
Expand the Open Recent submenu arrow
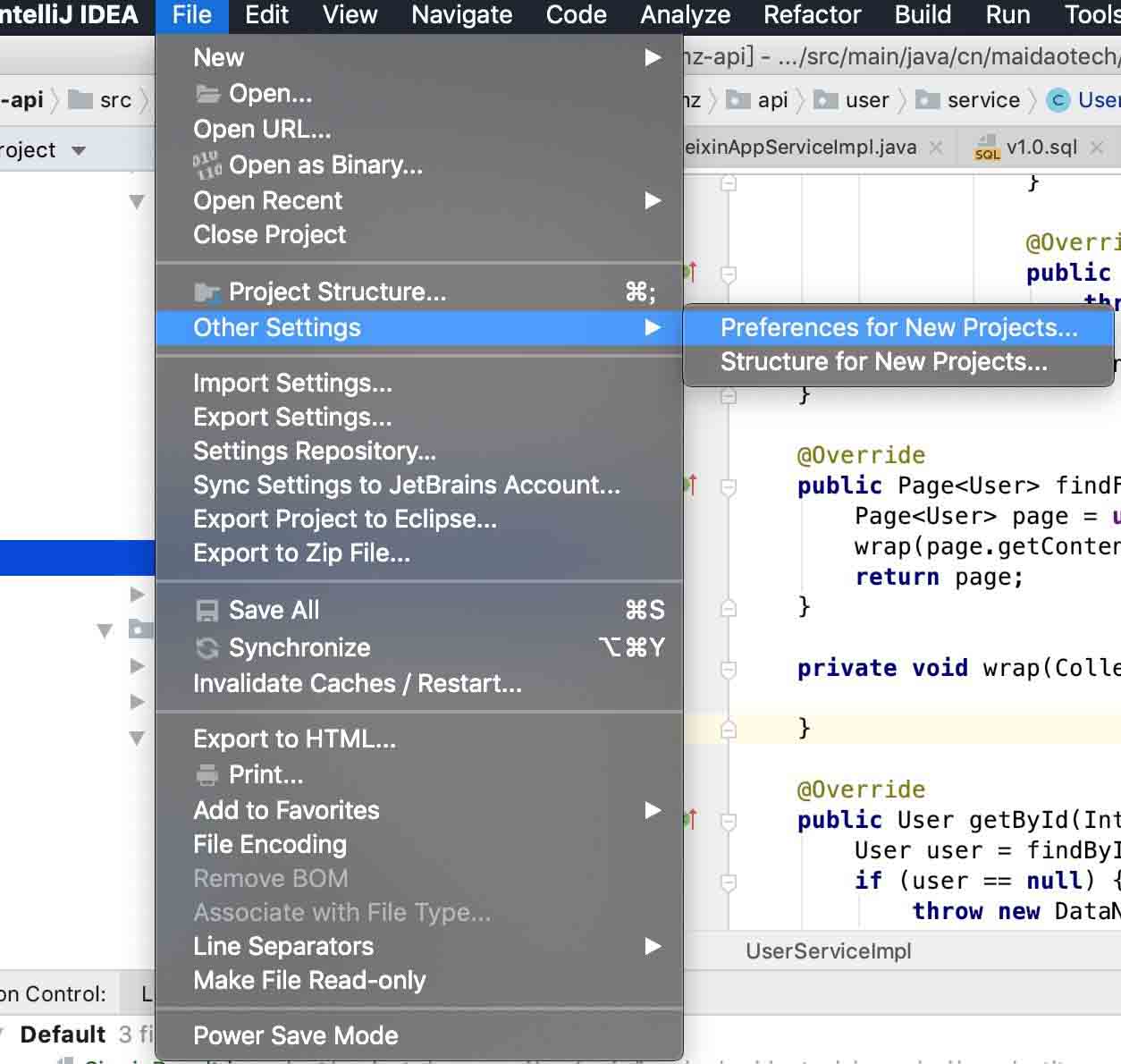[x=653, y=200]
